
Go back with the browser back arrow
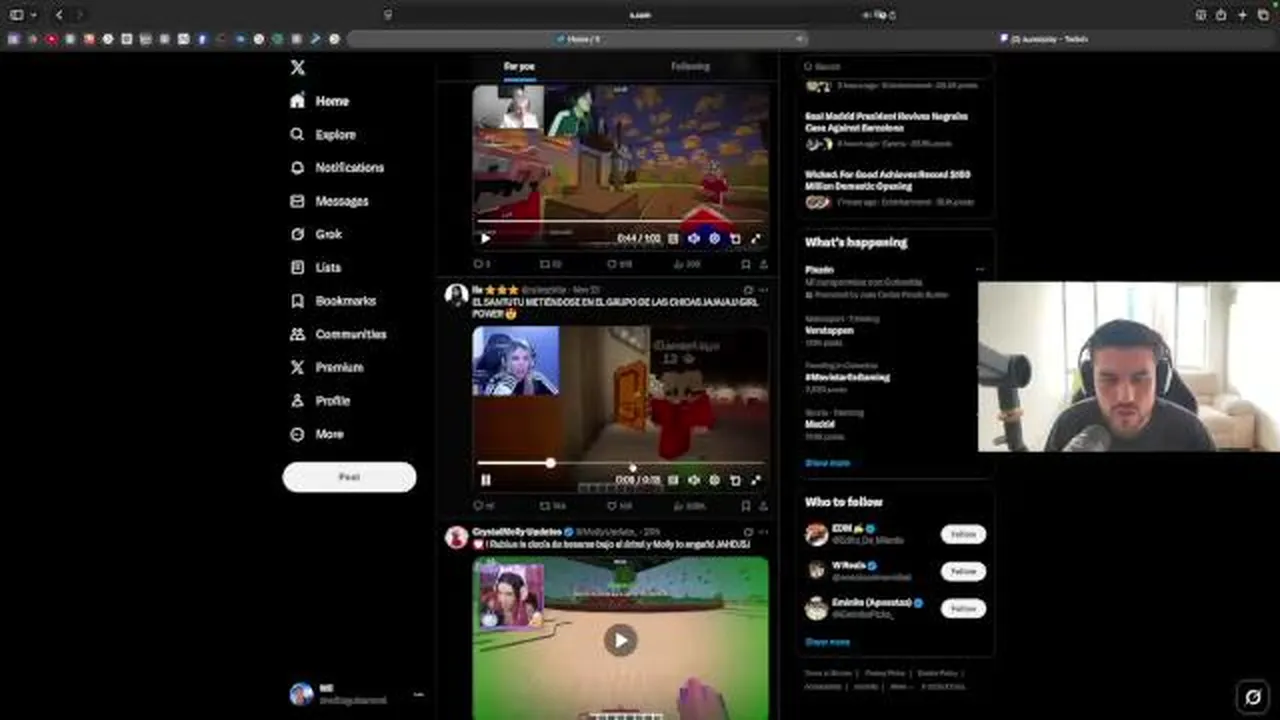[x=59, y=15]
